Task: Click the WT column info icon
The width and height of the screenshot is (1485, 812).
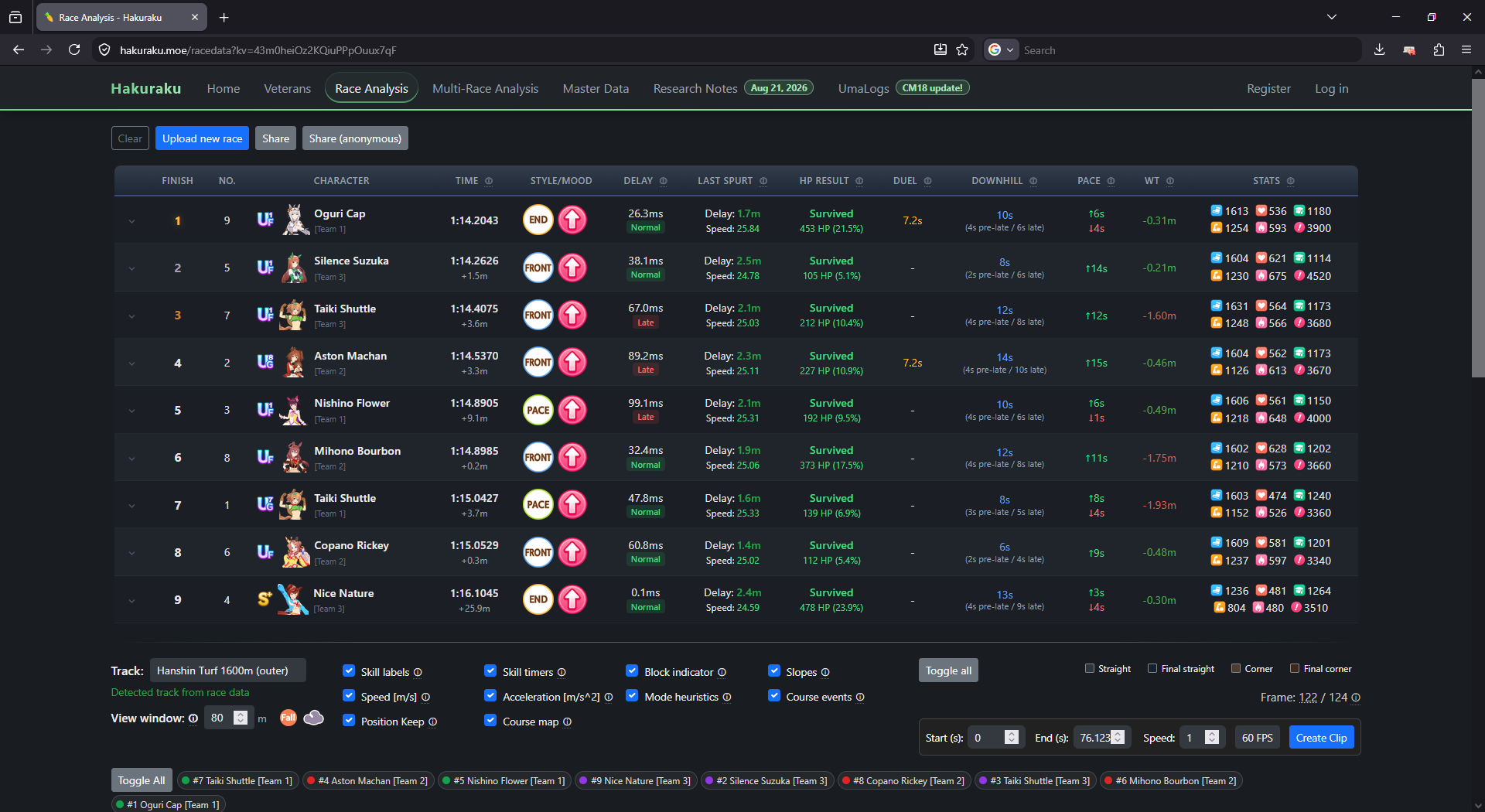Action: point(1170,181)
